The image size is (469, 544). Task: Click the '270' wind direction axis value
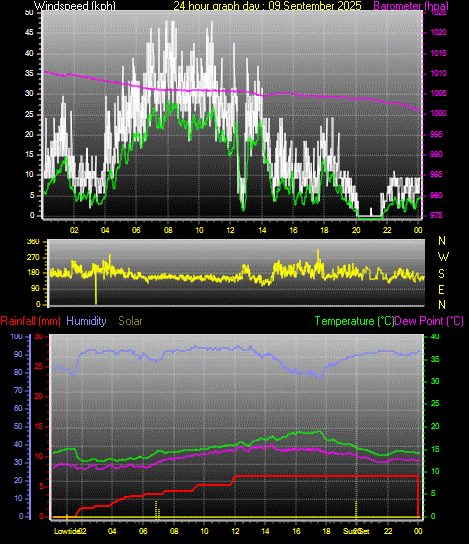(33, 257)
